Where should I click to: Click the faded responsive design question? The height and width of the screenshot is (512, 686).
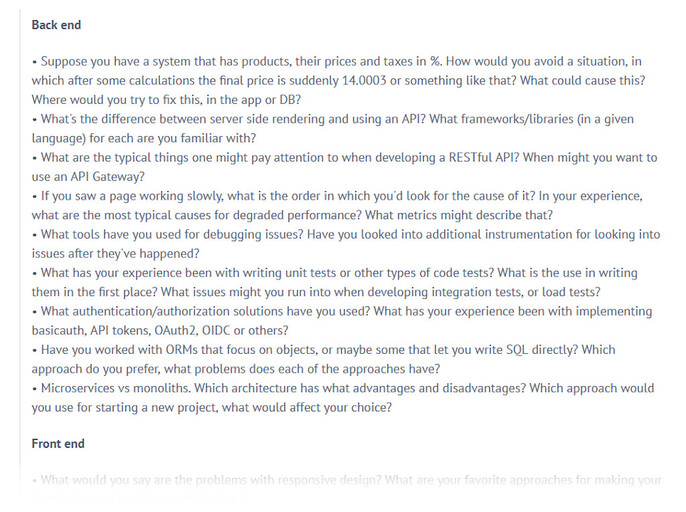coord(346,480)
